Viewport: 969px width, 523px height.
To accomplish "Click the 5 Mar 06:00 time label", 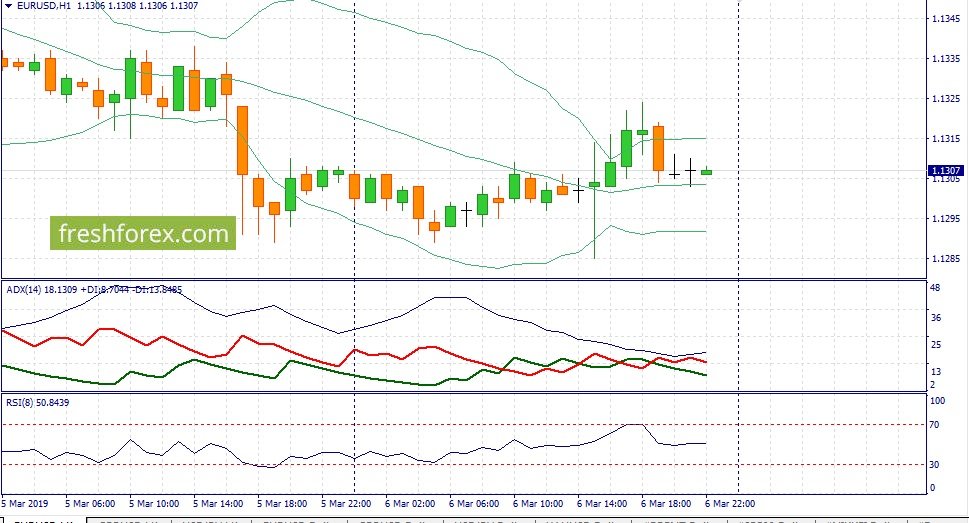I will [x=90, y=504].
